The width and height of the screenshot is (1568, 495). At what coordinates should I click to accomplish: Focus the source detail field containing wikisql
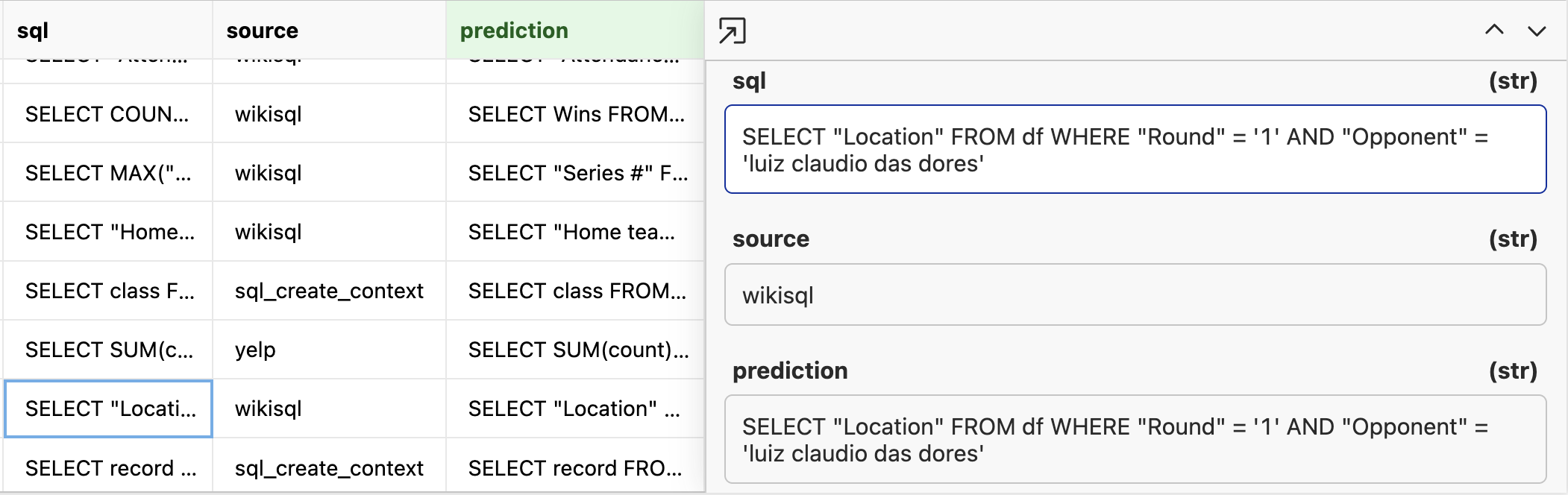[1135, 294]
